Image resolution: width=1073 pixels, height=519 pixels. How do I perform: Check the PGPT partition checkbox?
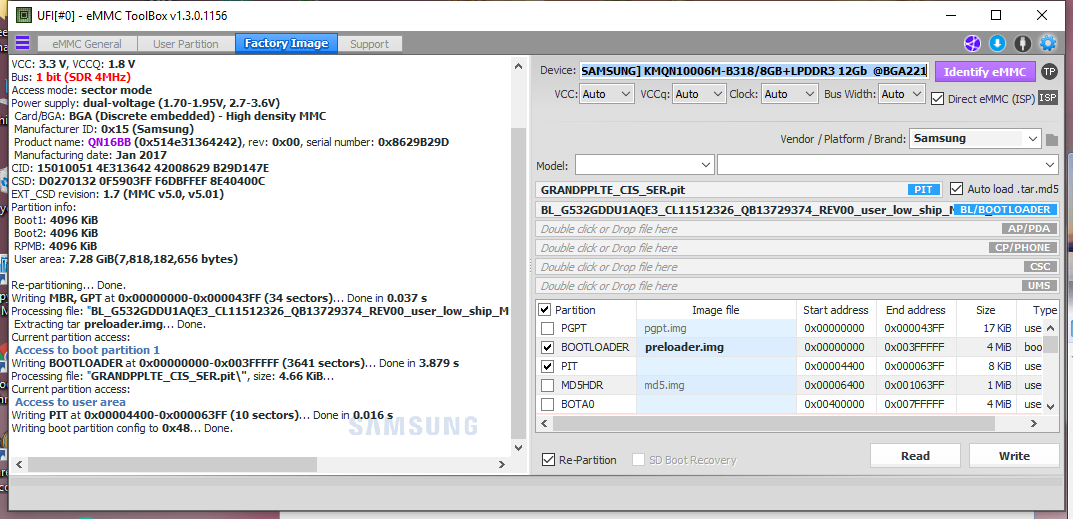click(547, 328)
